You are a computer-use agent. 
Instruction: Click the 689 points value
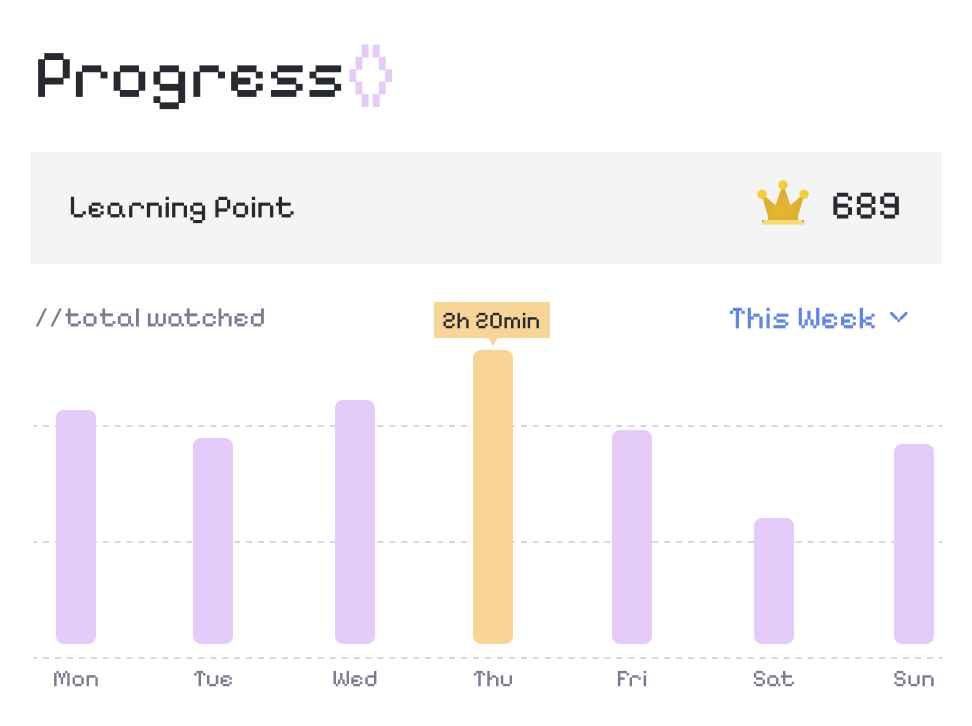[x=866, y=207]
